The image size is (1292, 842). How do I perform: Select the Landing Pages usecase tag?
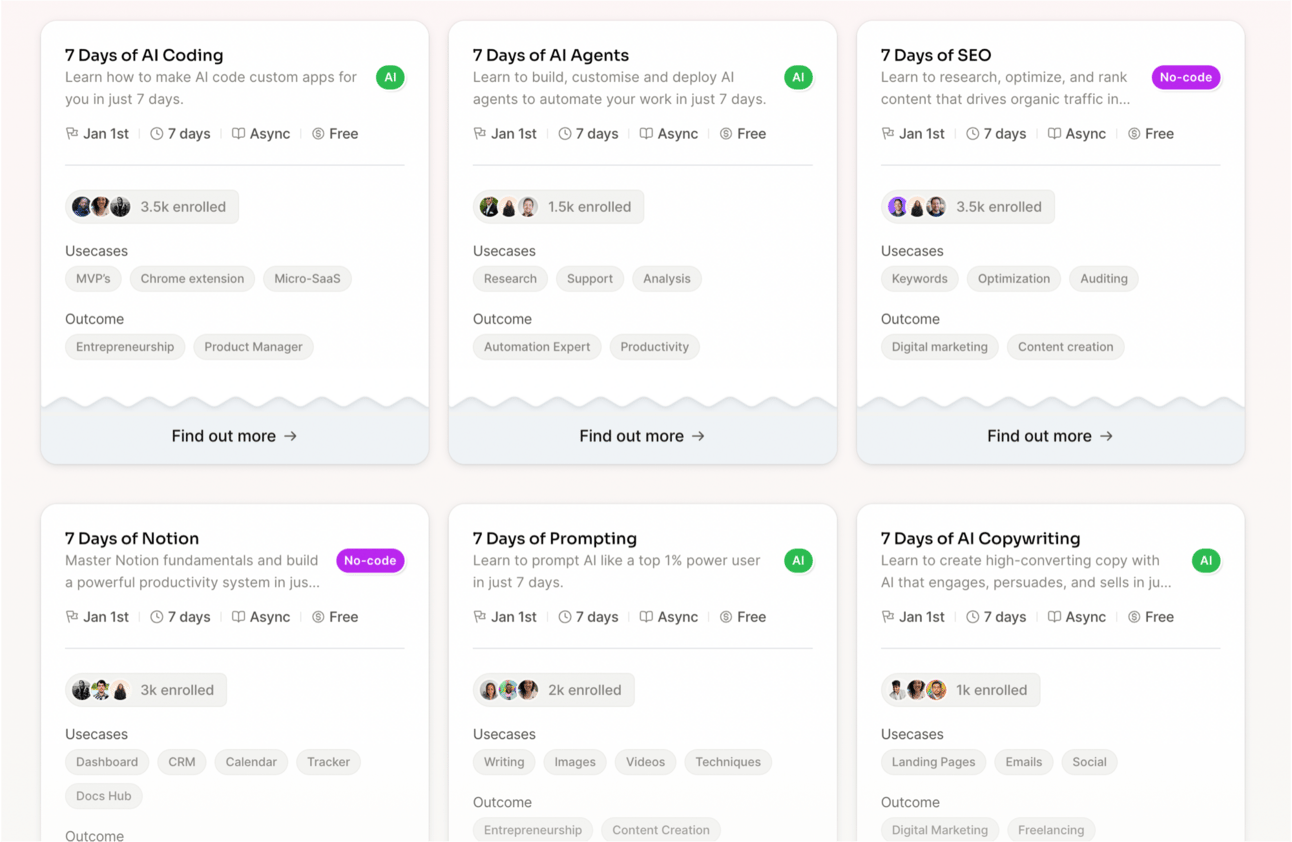933,762
